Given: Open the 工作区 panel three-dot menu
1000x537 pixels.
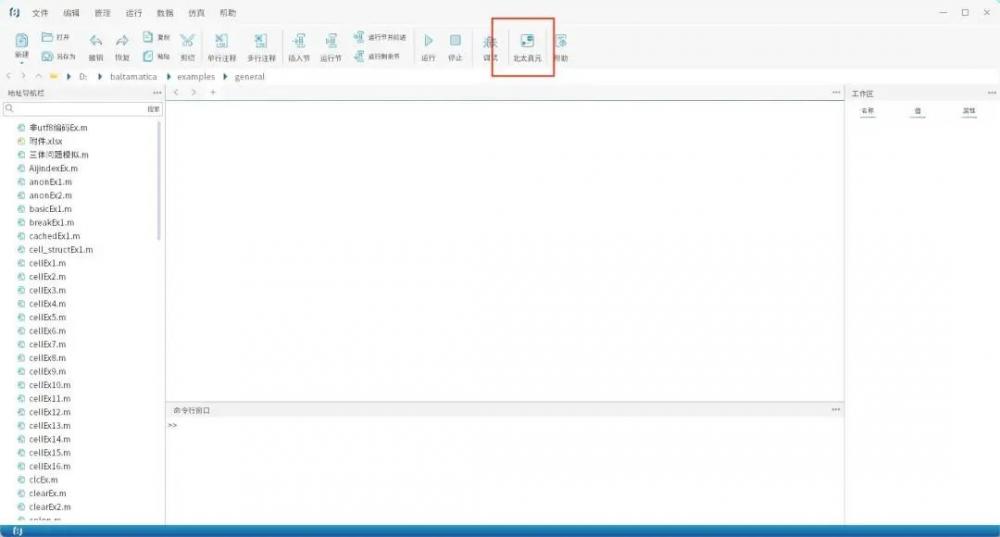Looking at the screenshot, I should click(991, 93).
